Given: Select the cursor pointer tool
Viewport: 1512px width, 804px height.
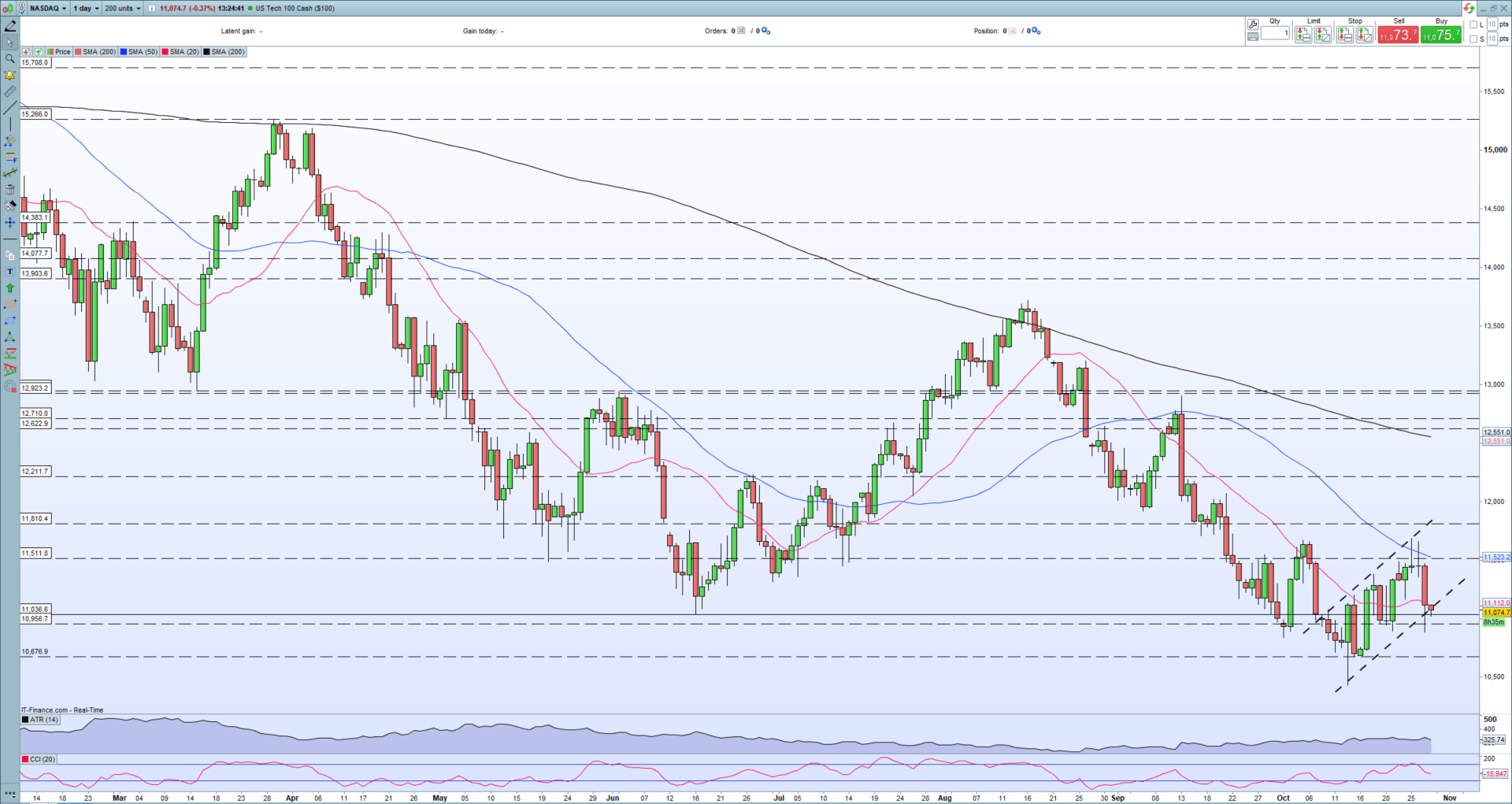Looking at the screenshot, I should (9, 43).
